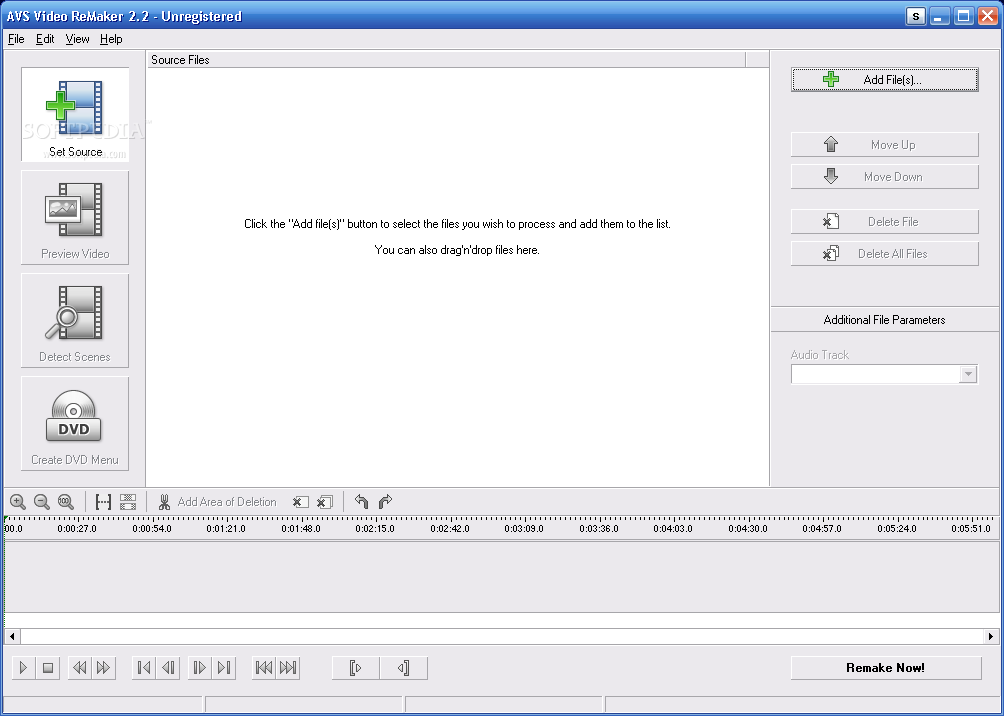Screen dimensions: 1004x716
Task: Select the Set Source step icon
Action: pos(75,114)
